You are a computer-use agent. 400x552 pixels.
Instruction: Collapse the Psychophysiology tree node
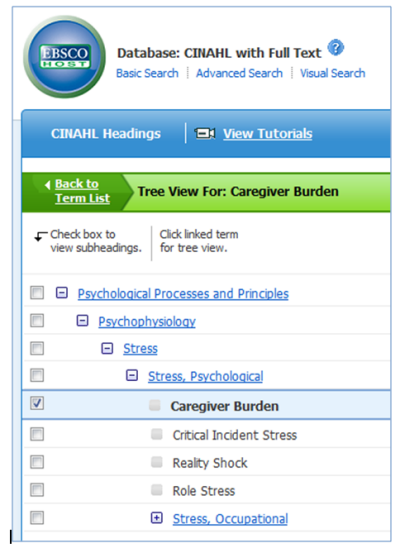point(82,320)
